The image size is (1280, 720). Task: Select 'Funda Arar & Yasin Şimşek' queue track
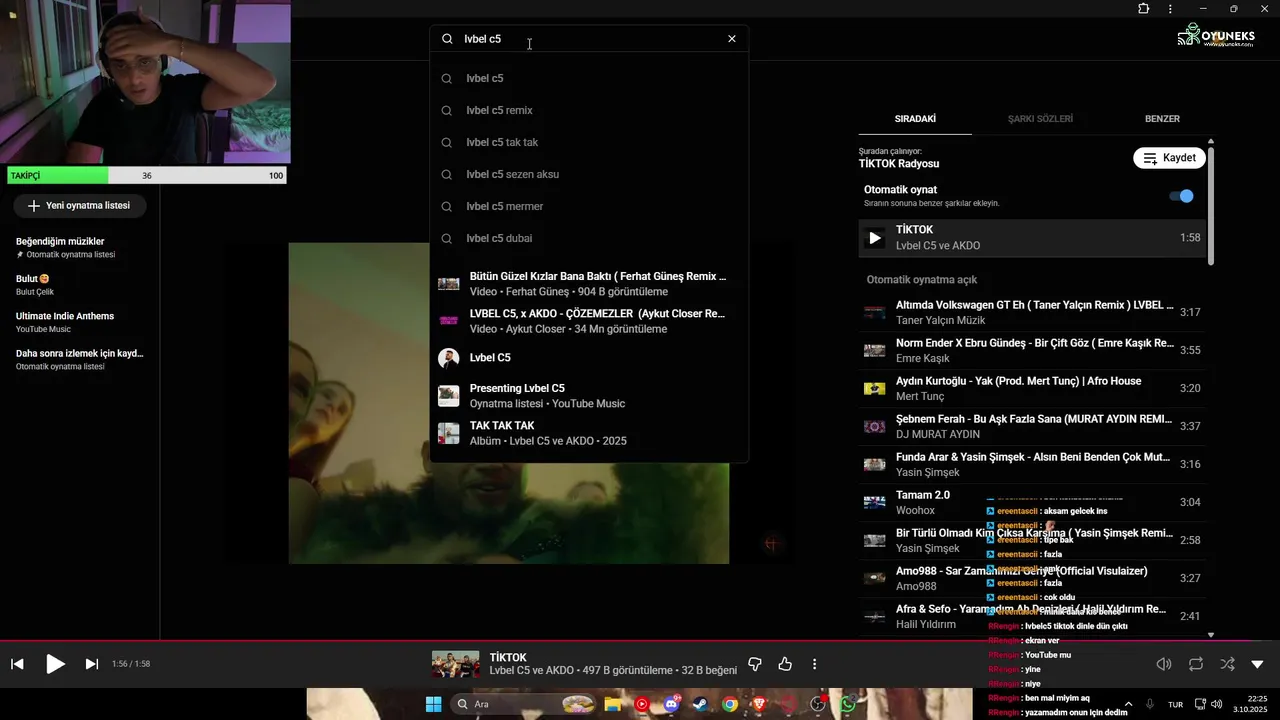[x=1032, y=464]
